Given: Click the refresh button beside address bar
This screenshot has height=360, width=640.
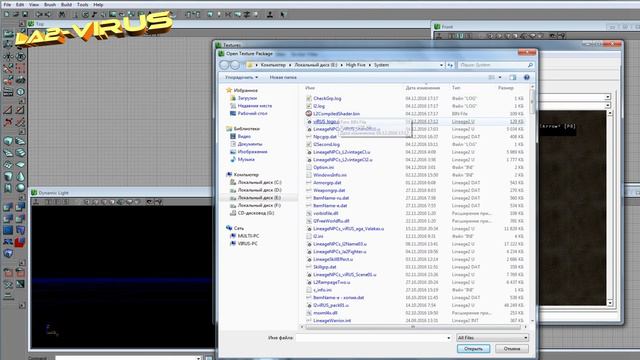Looking at the screenshot, I should pyautogui.click(x=450, y=65).
